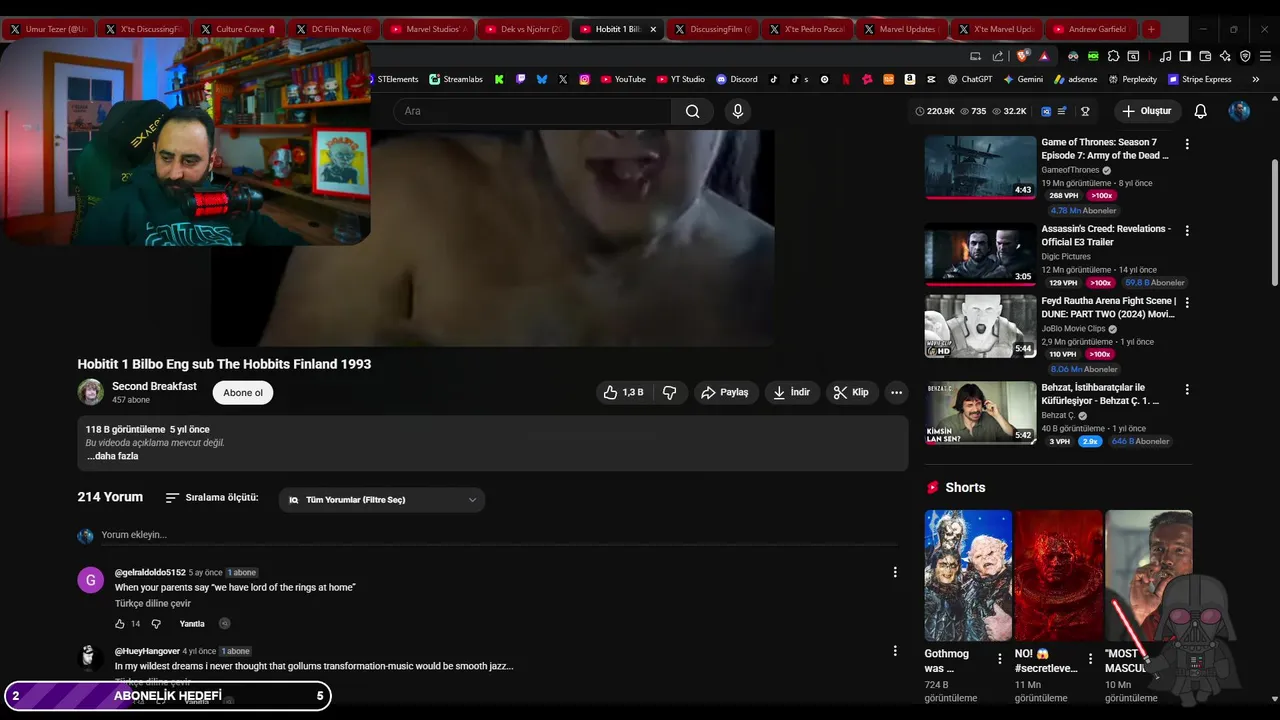1280x720 pixels.
Task: Open options for Feyd Rautha Arena video
Action: pos(1187,303)
